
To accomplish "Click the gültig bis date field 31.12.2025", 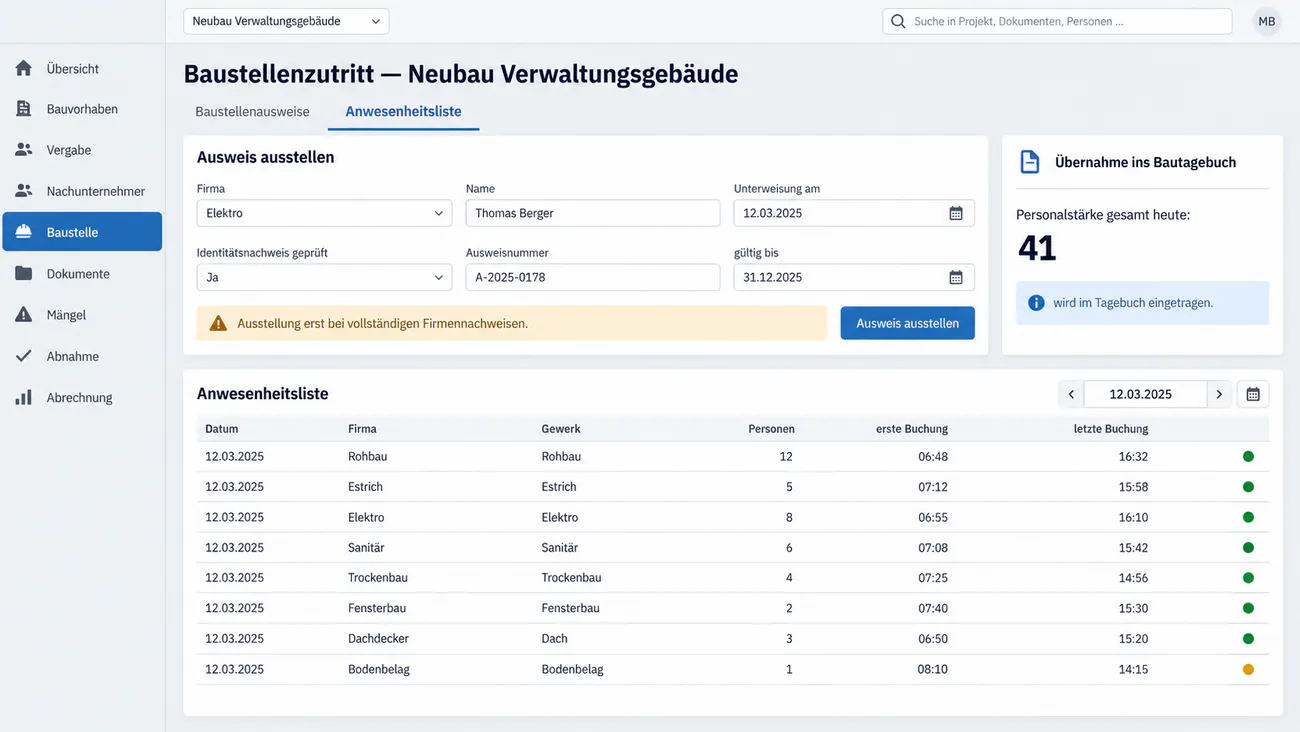I will (854, 277).
